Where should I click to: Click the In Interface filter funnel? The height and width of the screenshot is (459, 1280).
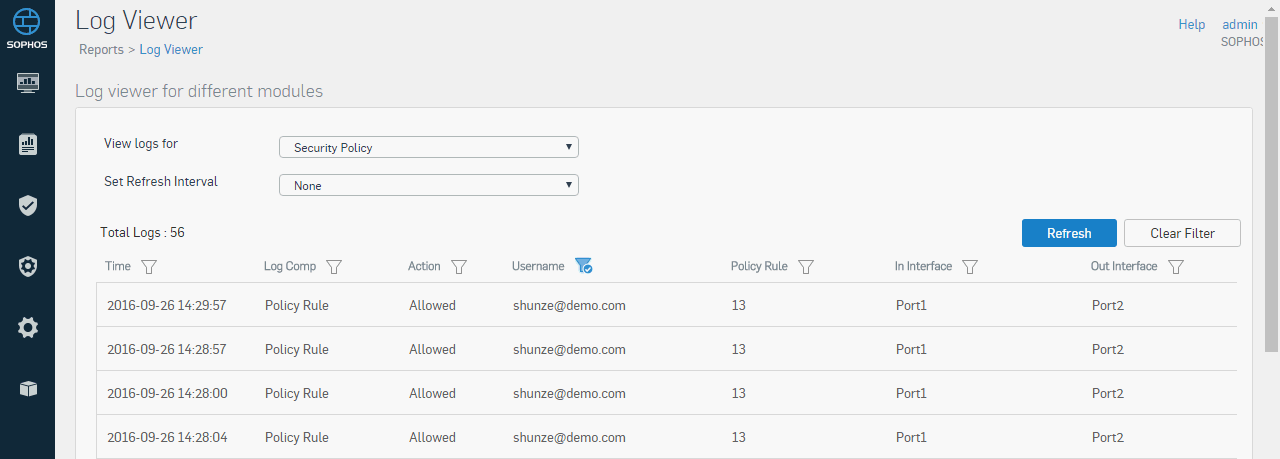tap(969, 267)
